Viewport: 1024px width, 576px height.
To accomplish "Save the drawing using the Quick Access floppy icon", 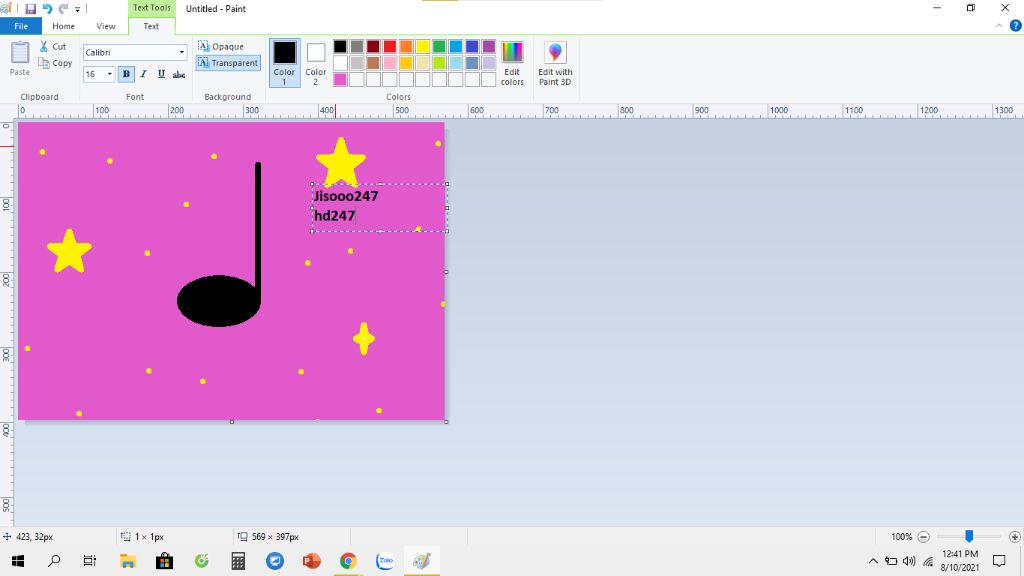I will [x=30, y=8].
